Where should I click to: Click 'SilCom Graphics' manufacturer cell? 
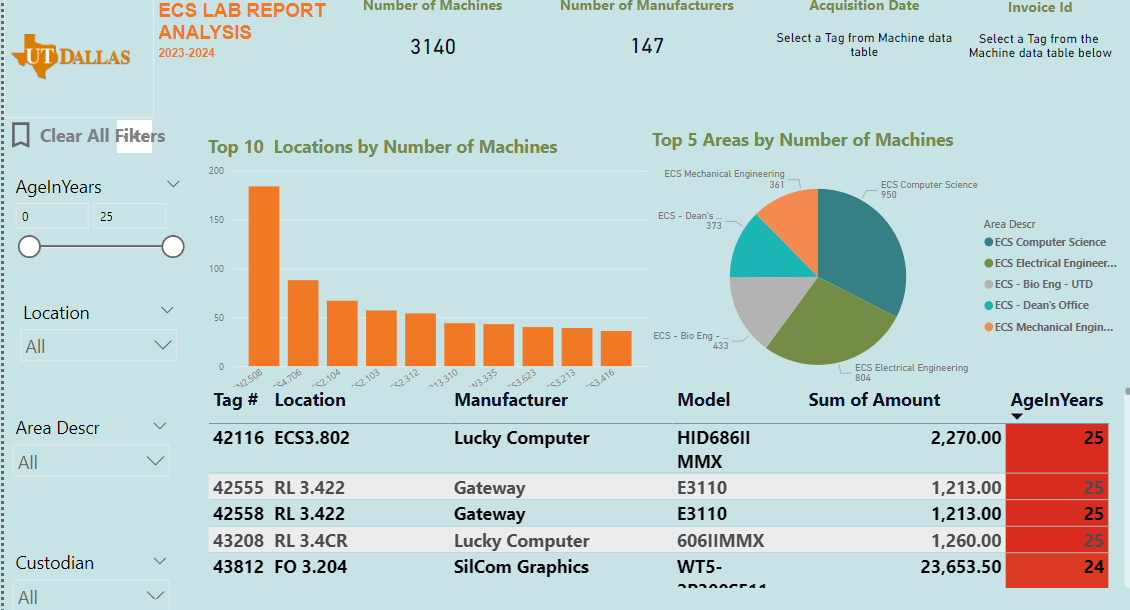click(521, 567)
